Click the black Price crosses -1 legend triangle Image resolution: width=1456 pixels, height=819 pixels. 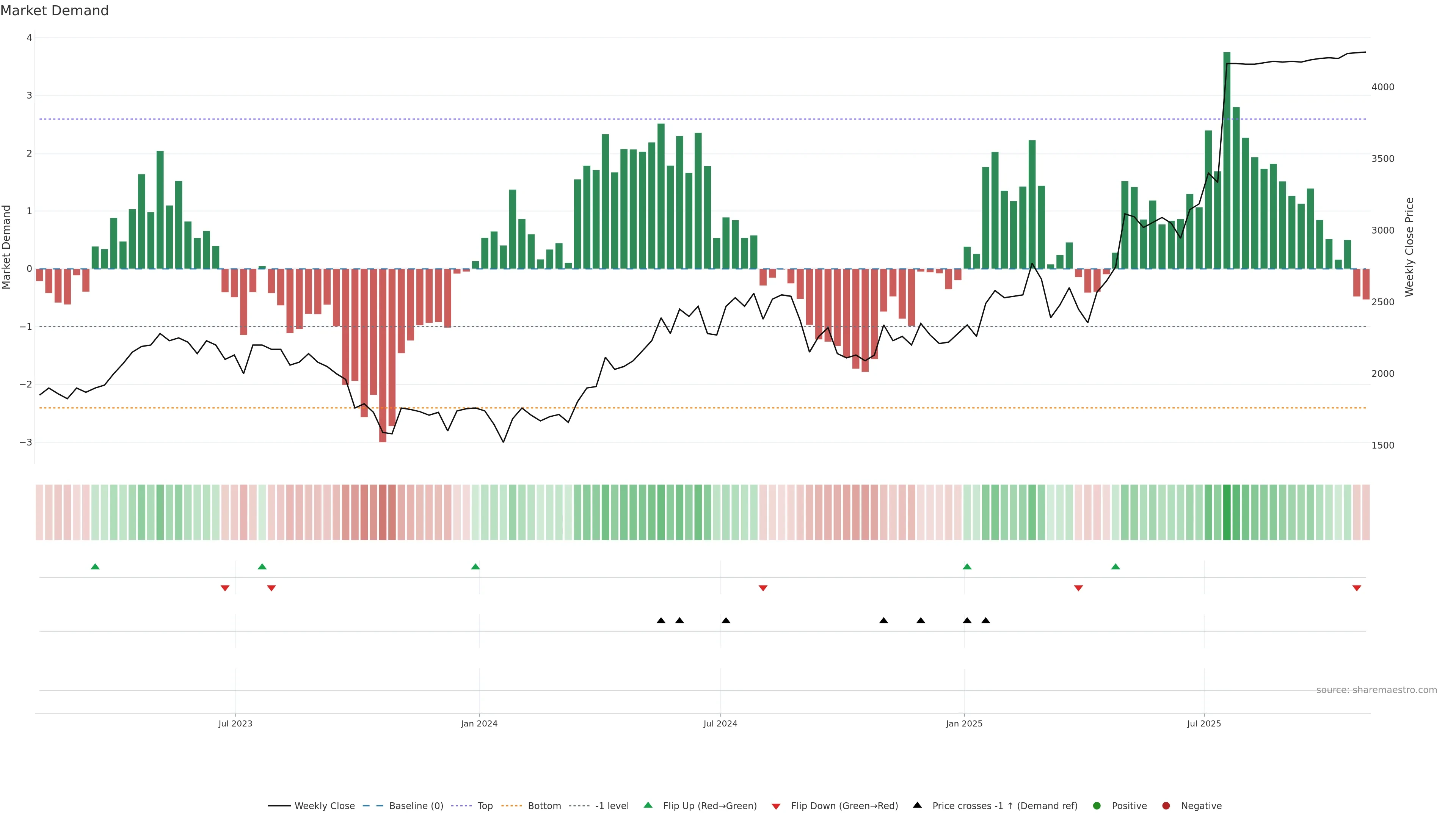(917, 805)
